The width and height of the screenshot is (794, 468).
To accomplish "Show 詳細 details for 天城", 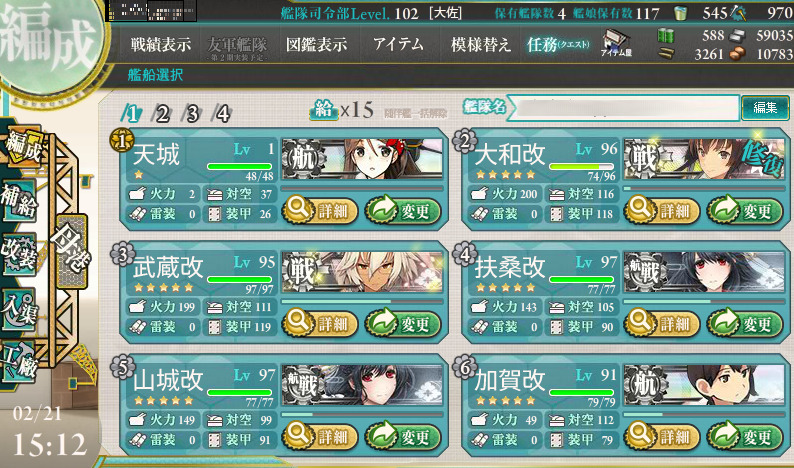I will [x=321, y=211].
